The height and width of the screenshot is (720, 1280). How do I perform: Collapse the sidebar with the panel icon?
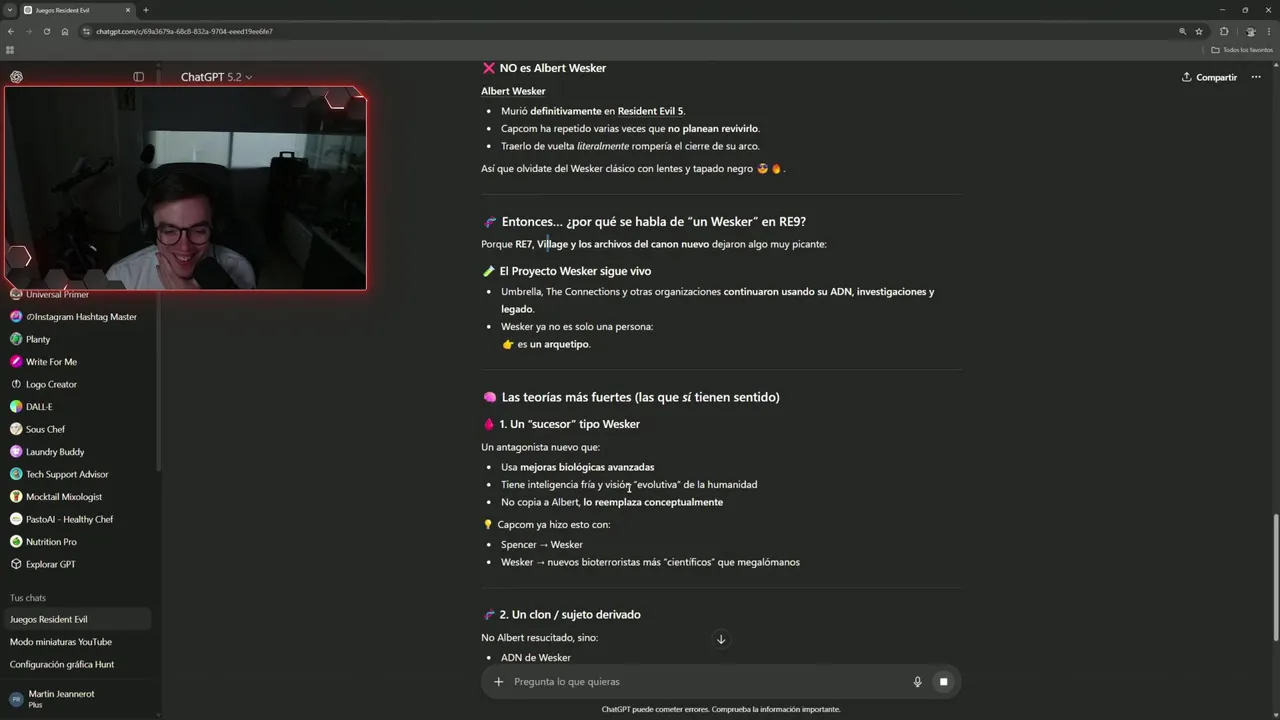point(139,77)
